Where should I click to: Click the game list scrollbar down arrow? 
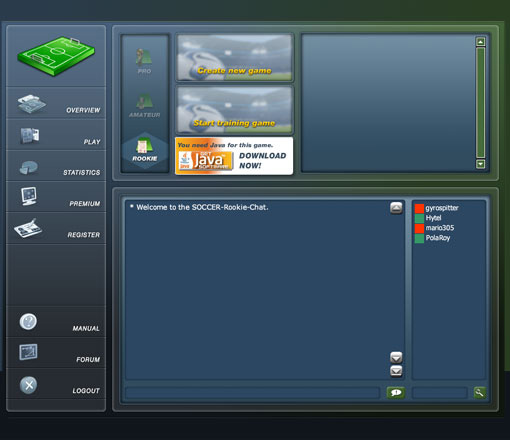click(480, 164)
